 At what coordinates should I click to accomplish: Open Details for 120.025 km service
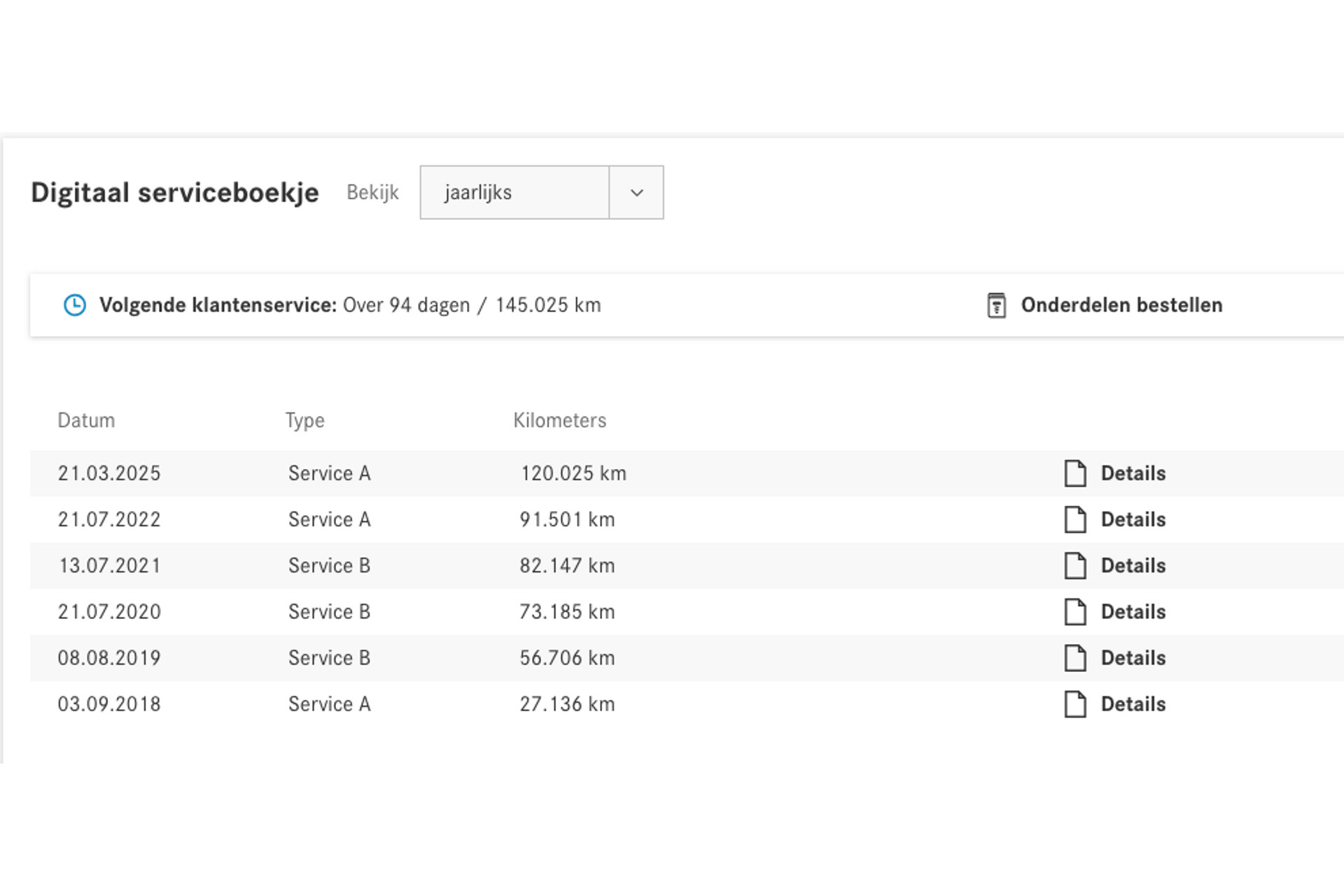(1133, 473)
